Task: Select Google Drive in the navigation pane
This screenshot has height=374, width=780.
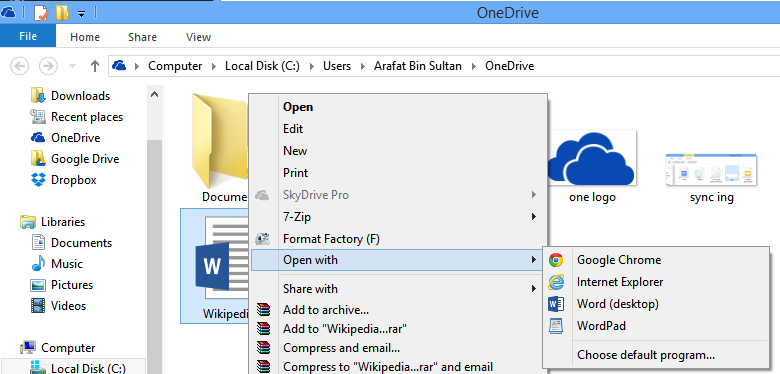Action: [x=75, y=159]
